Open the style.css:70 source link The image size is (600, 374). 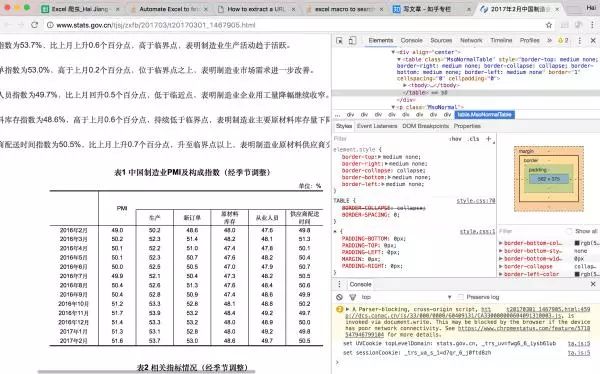pyautogui.click(x=476, y=201)
